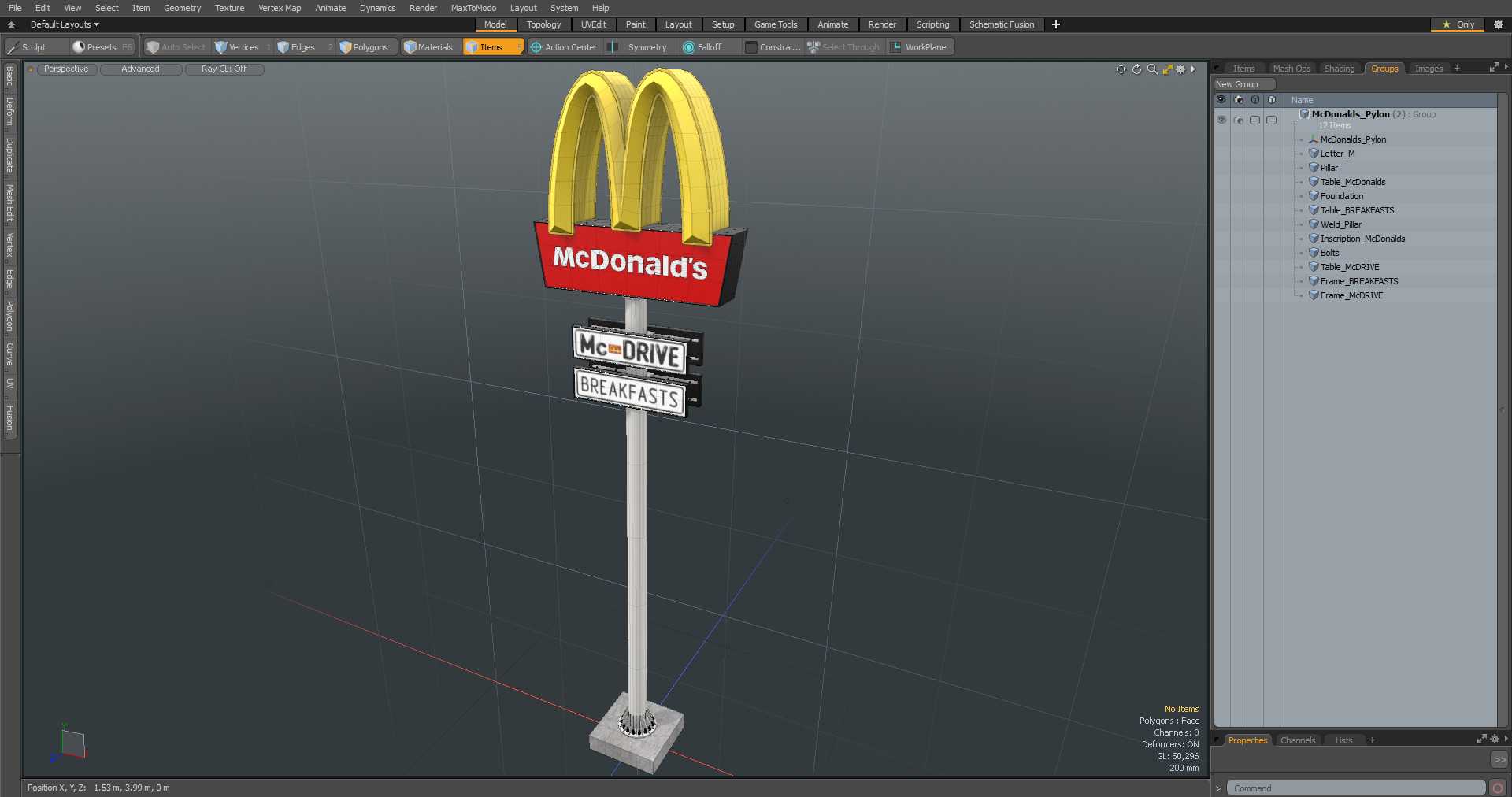Viewport: 1512px width, 797px height.
Task: Collapse the McDonalds_Pylon group tree
Action: pos(1294,120)
